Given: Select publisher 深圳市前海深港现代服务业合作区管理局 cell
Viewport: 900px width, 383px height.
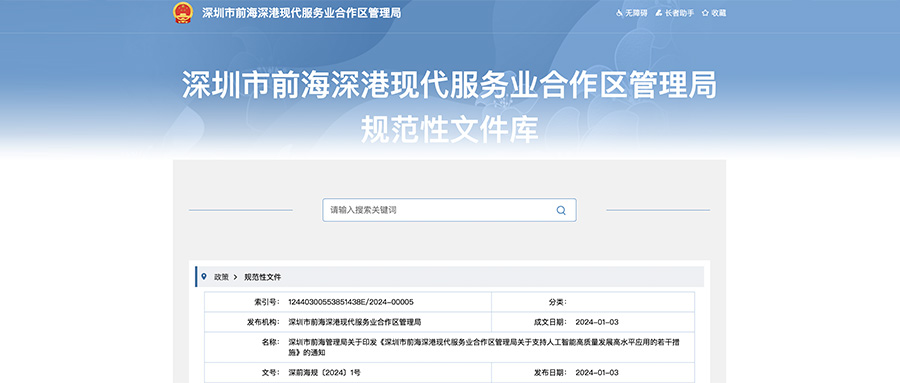Looking at the screenshot, I should point(355,322).
